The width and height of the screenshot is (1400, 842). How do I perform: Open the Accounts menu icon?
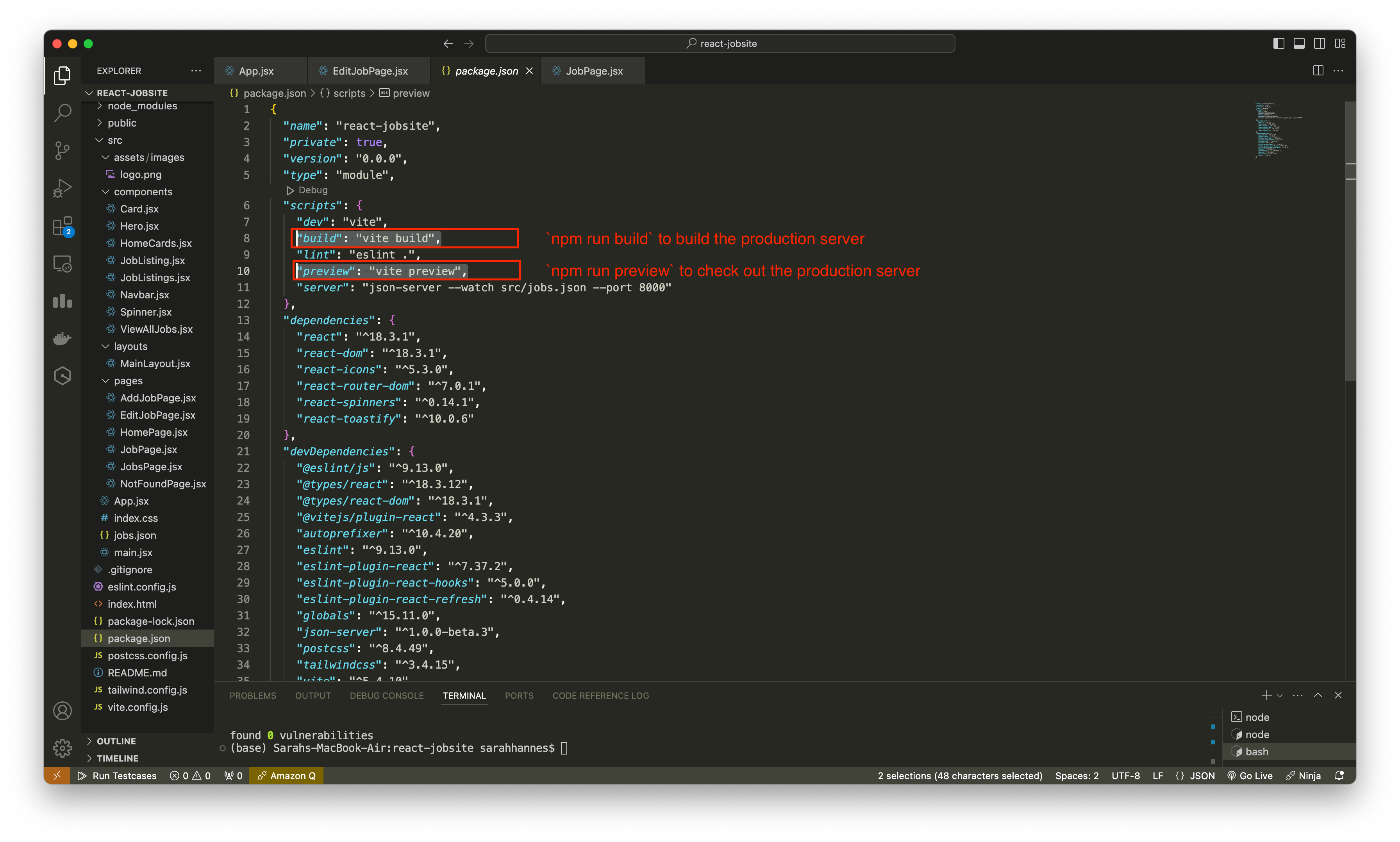62,710
